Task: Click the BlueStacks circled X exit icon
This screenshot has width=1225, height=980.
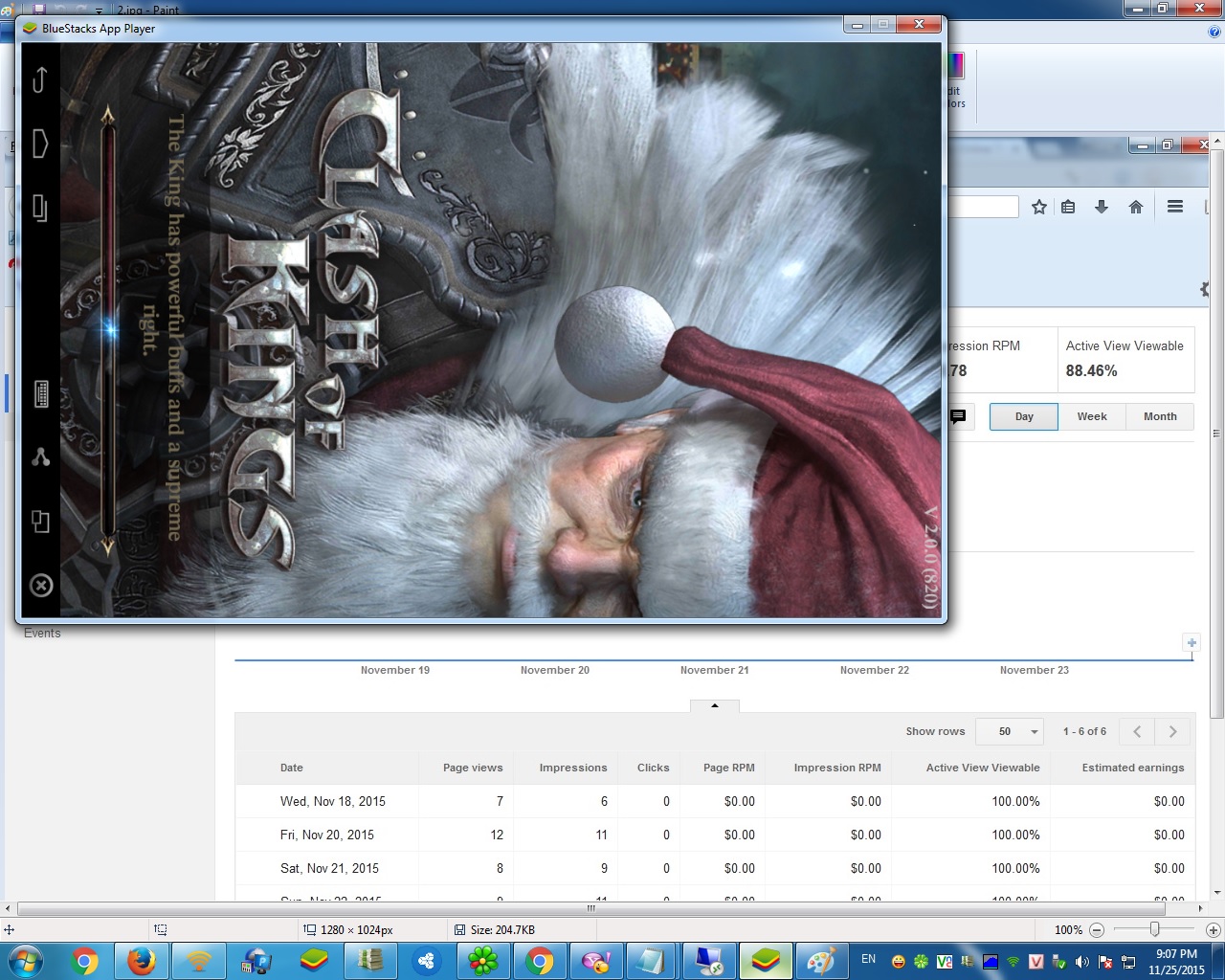Action: (x=41, y=585)
